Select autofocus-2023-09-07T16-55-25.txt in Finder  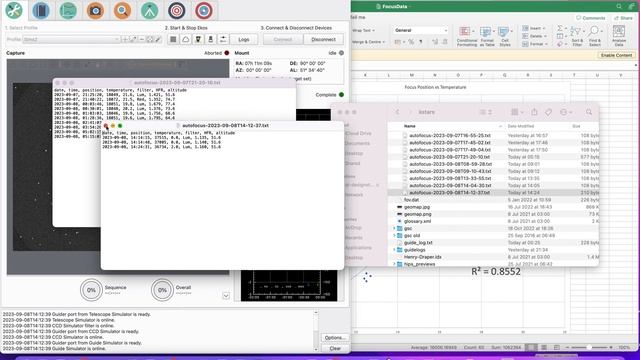coord(450,136)
